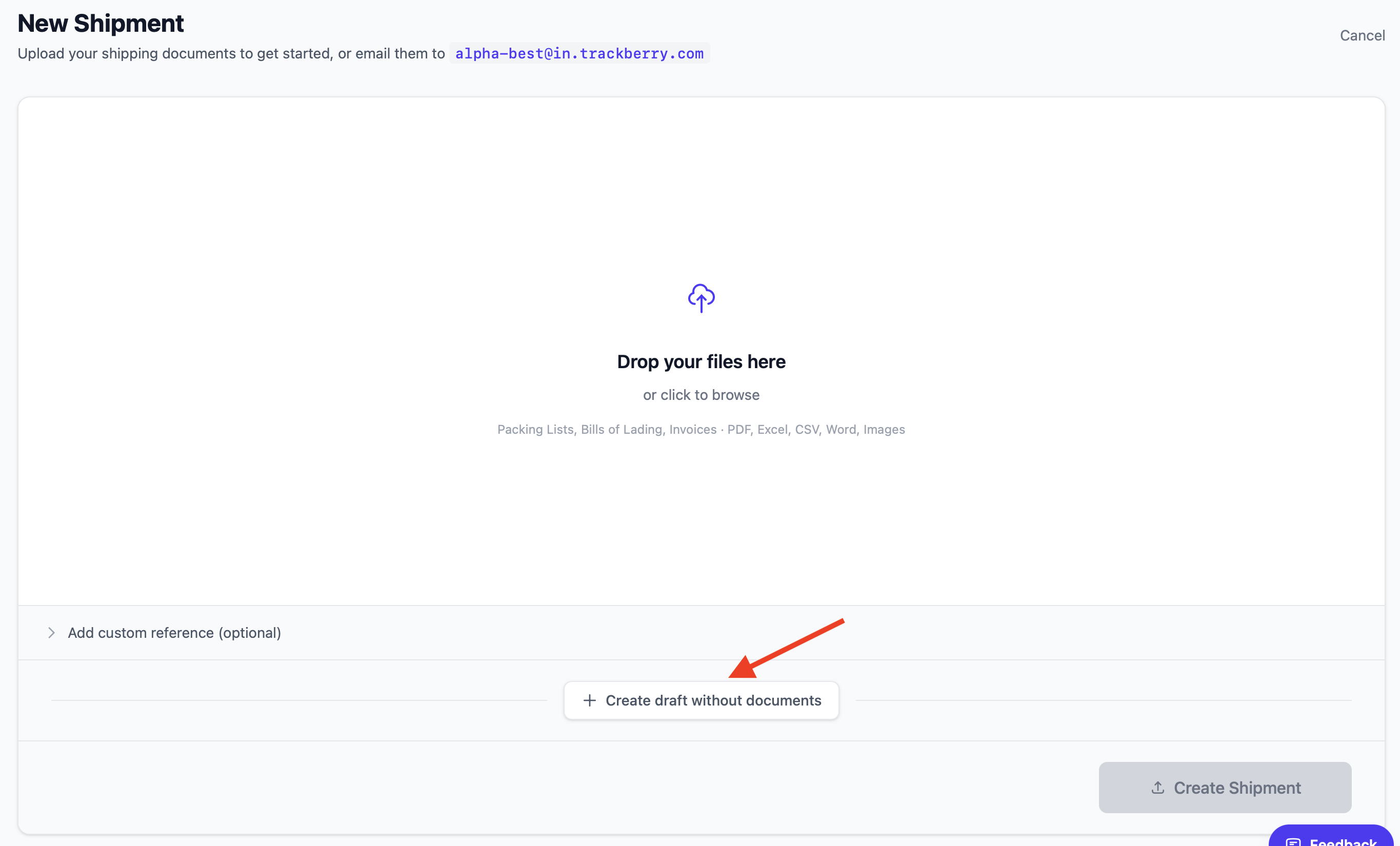The image size is (1400, 846).
Task: Create draft without documents
Action: click(701, 700)
